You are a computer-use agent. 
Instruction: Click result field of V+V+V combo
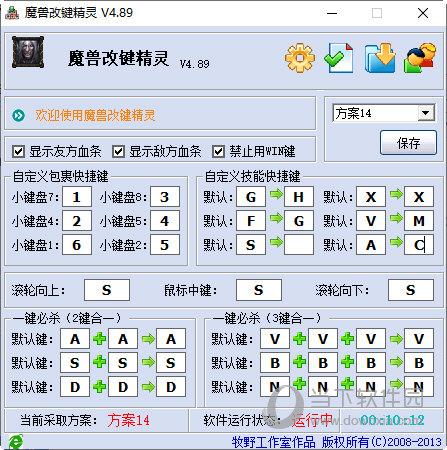point(419,339)
